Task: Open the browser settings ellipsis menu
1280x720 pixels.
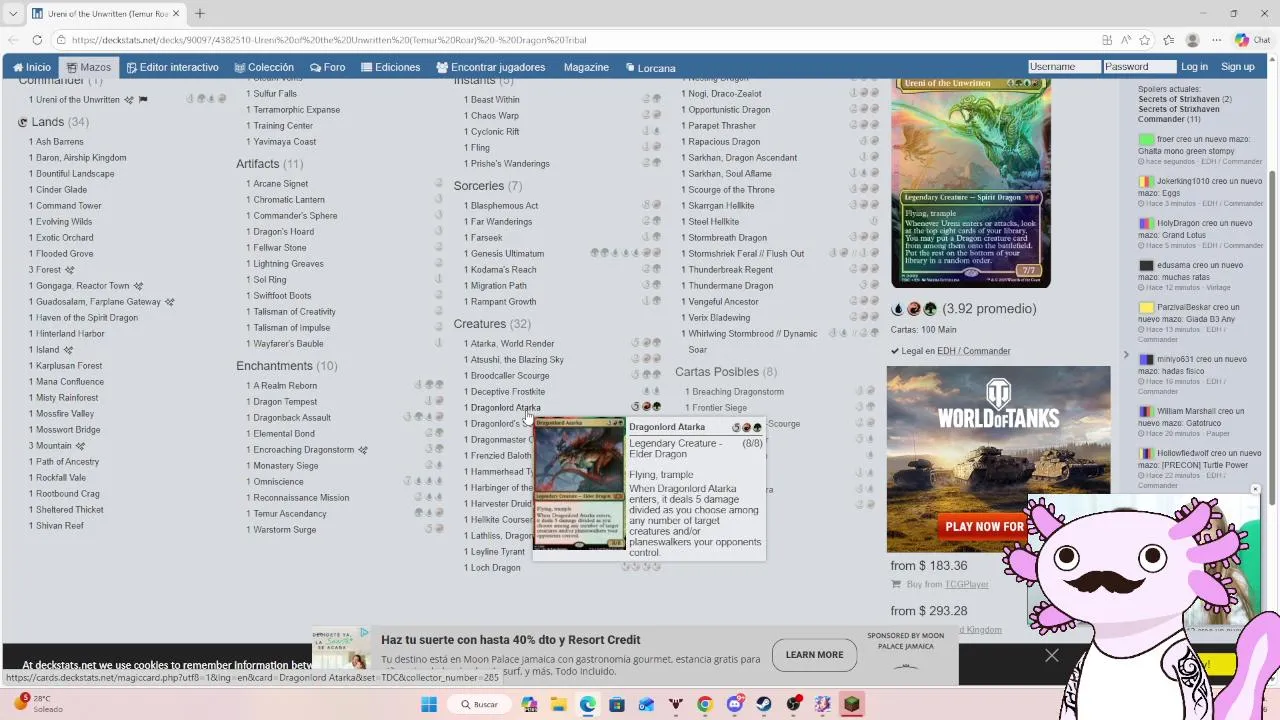Action: point(1216,40)
